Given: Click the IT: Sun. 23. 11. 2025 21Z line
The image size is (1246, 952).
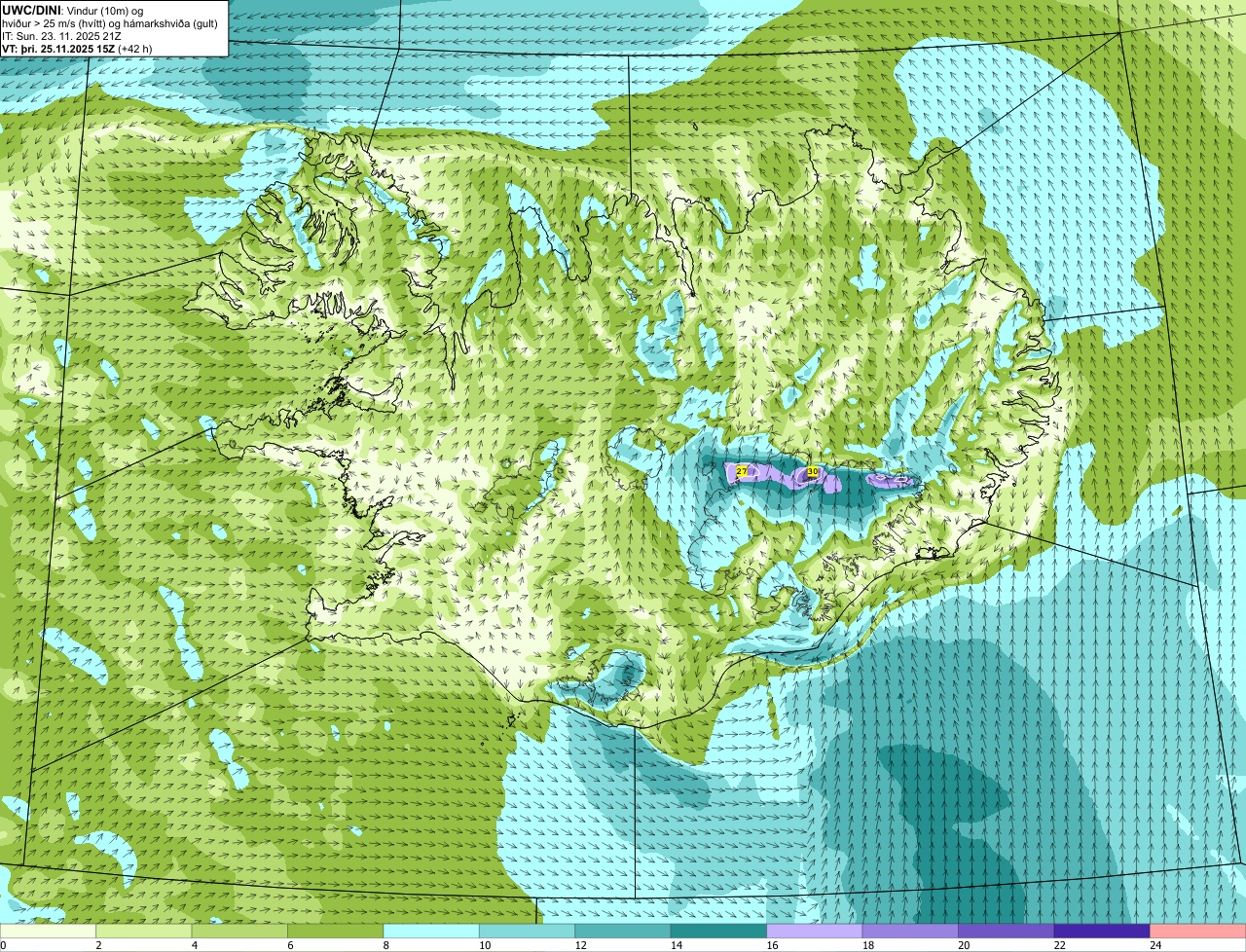Looking at the screenshot, I should (61, 36).
